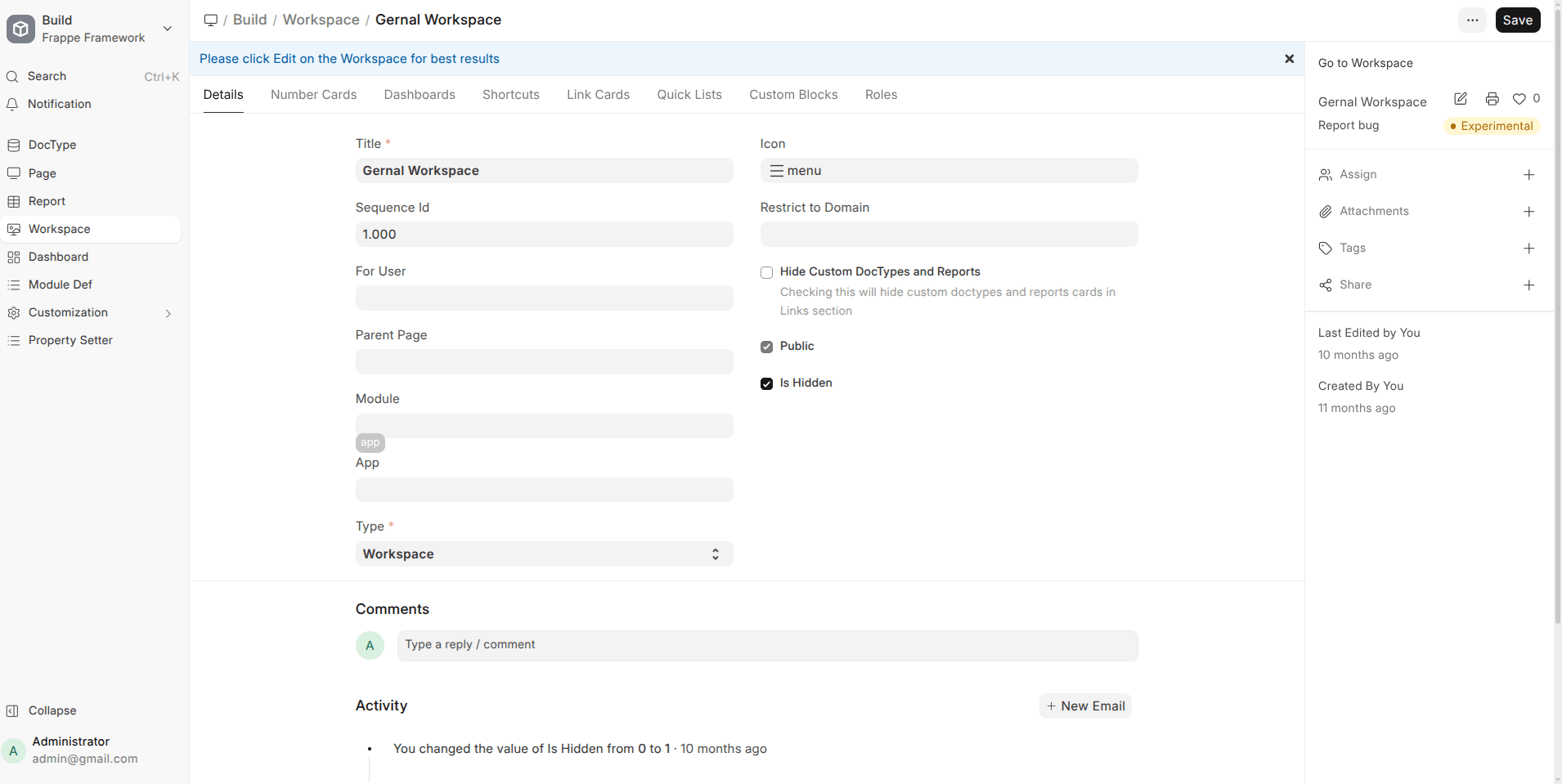Image resolution: width=1562 pixels, height=784 pixels.
Task: Dismiss the blue Edit Workspace banner
Action: point(1289,59)
